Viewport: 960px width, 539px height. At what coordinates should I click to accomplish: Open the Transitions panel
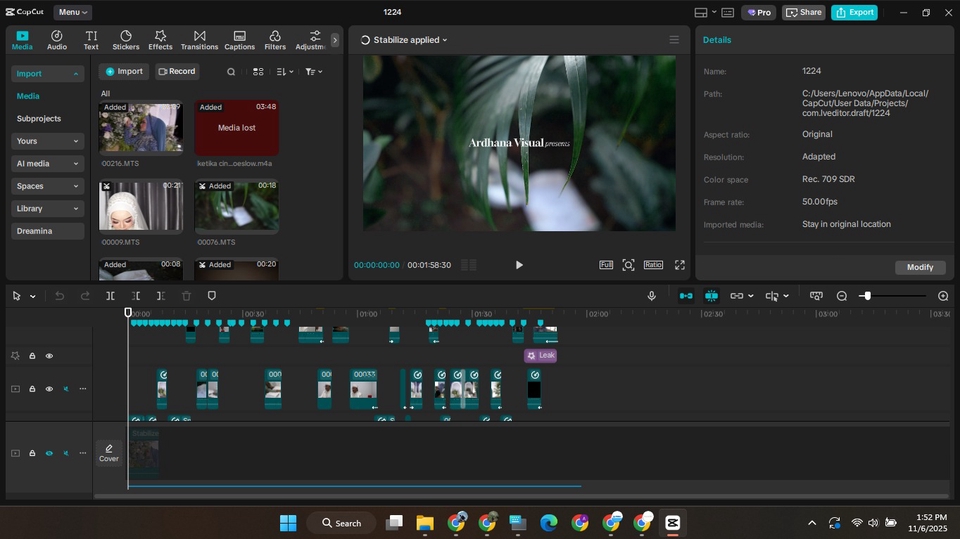point(199,39)
